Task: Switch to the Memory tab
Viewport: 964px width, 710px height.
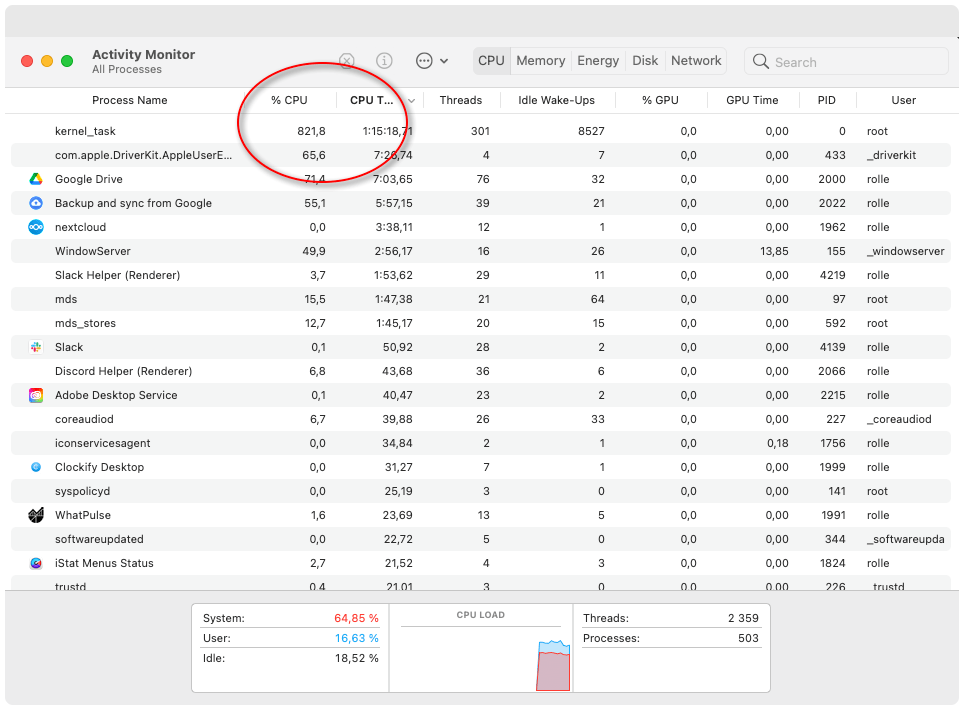Action: pyautogui.click(x=540, y=61)
